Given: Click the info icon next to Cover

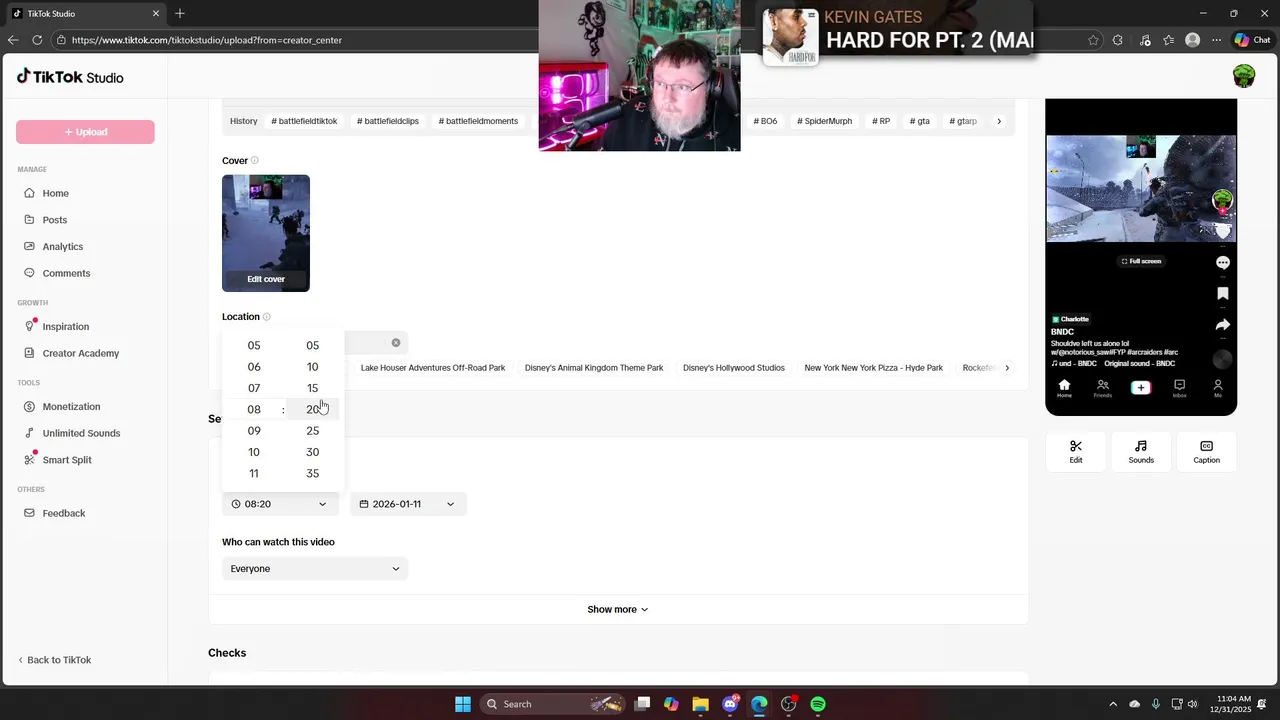Looking at the screenshot, I should tap(255, 161).
